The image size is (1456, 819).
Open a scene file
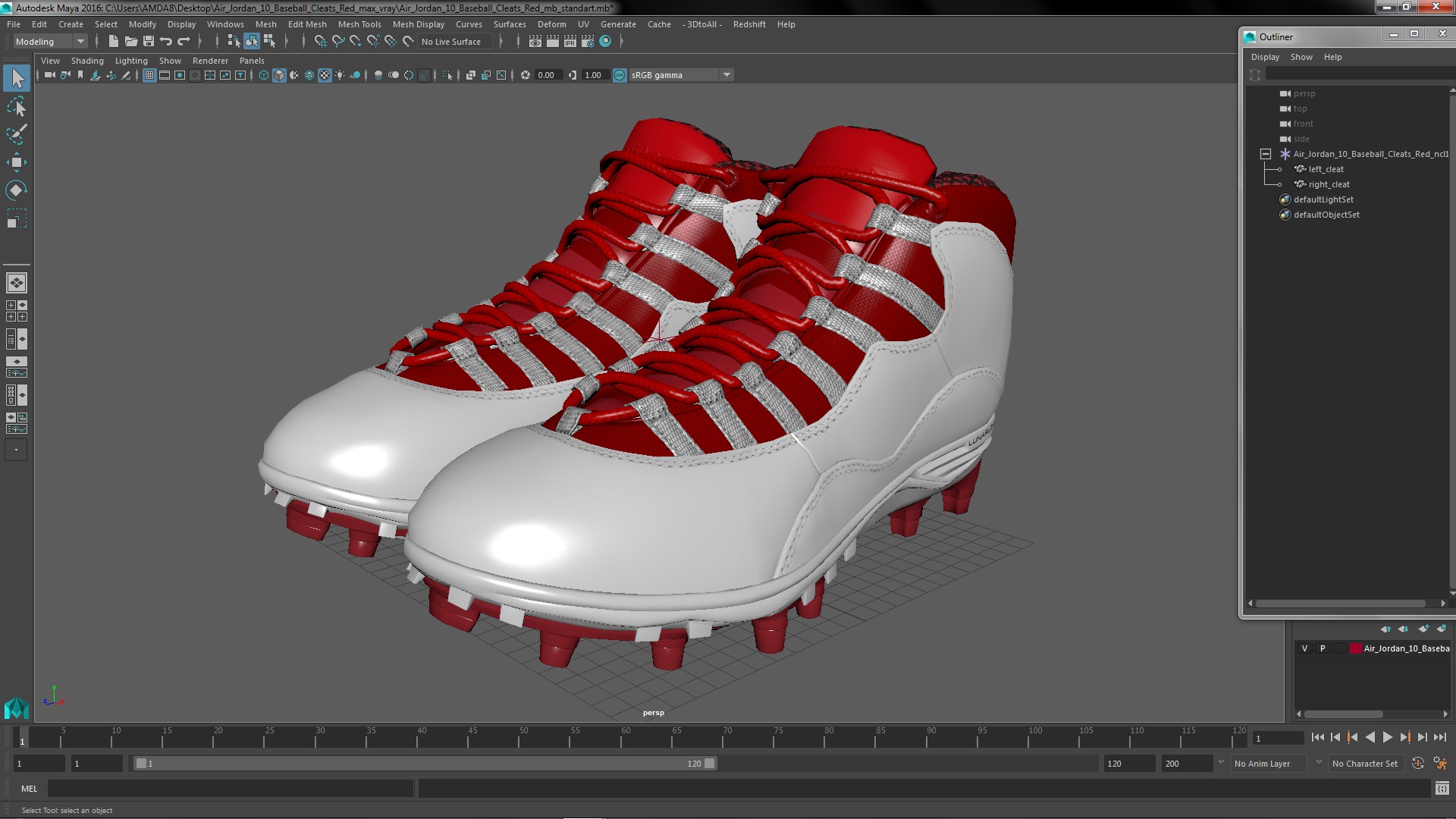coord(131,42)
